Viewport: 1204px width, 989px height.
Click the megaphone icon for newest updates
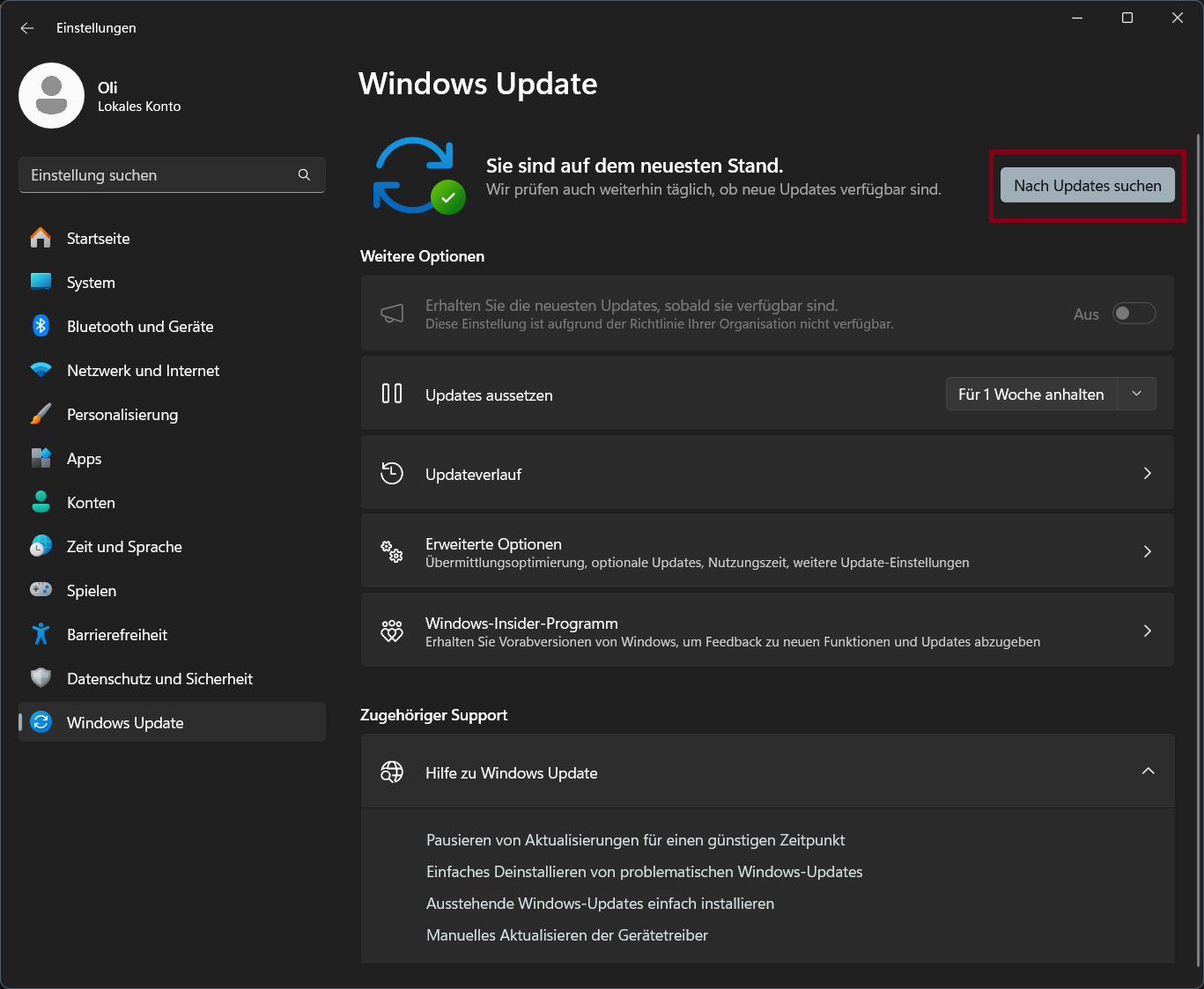tap(392, 314)
